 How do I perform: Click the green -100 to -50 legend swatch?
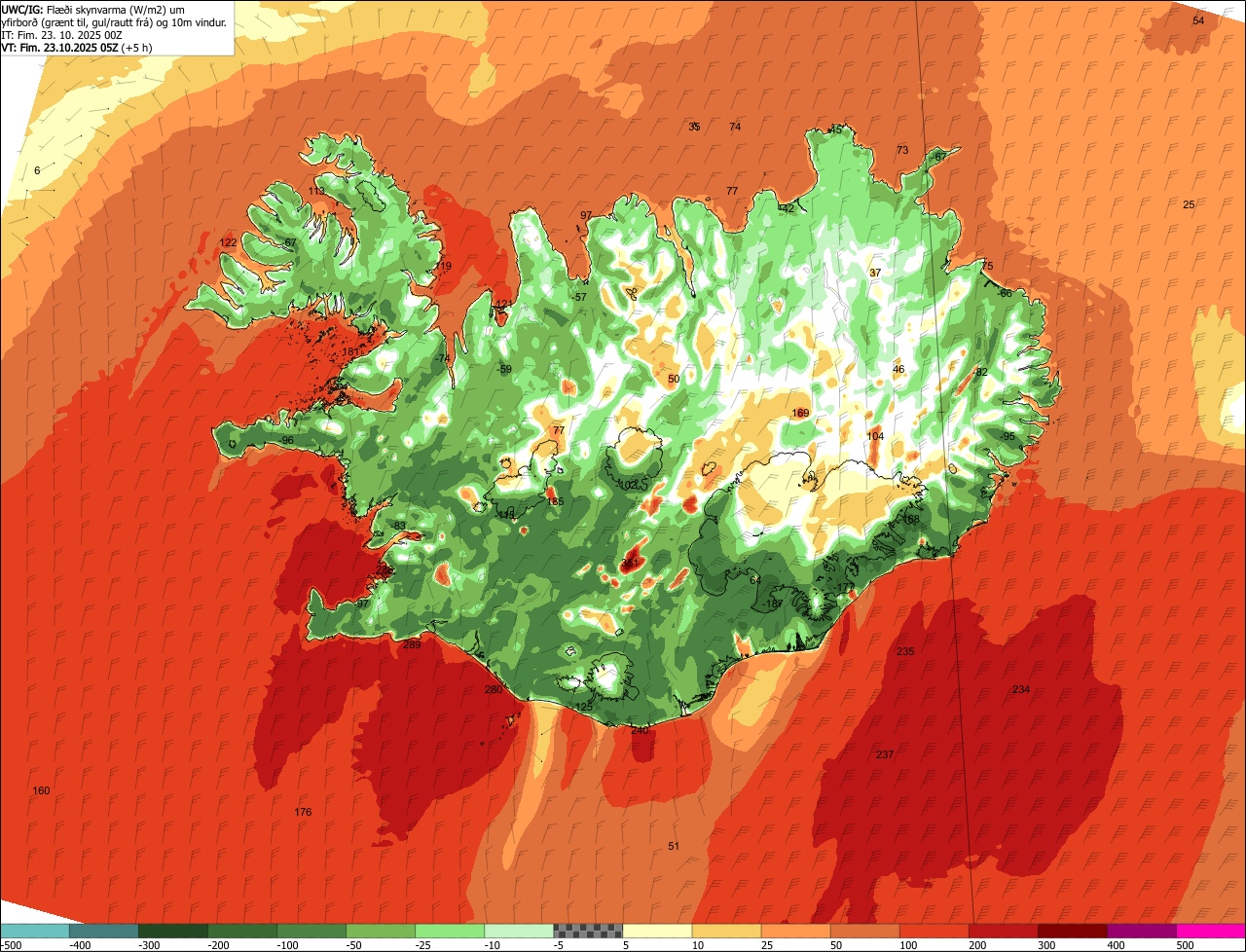(x=311, y=931)
